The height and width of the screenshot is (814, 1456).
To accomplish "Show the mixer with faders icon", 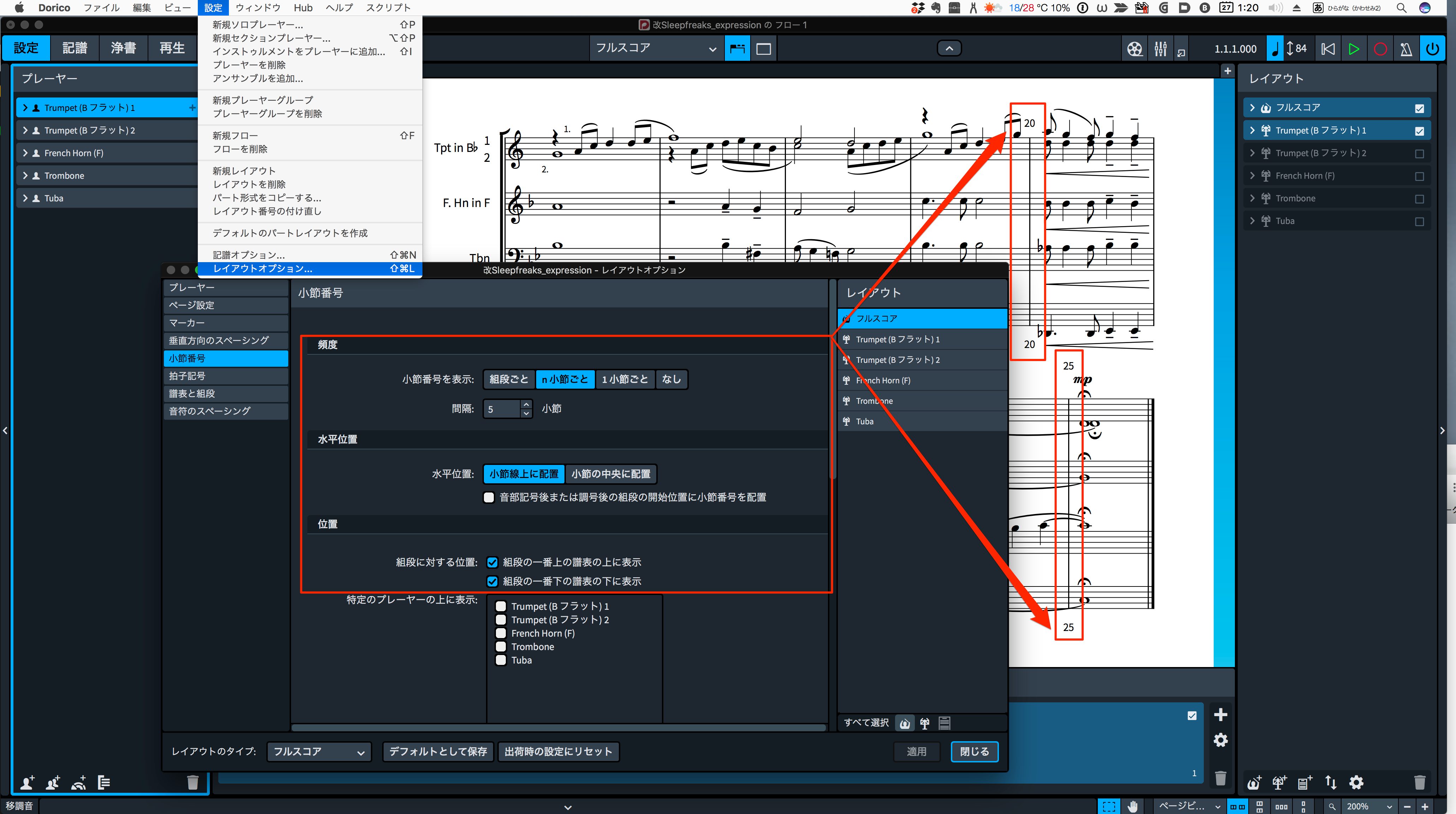I will 1160,49.
